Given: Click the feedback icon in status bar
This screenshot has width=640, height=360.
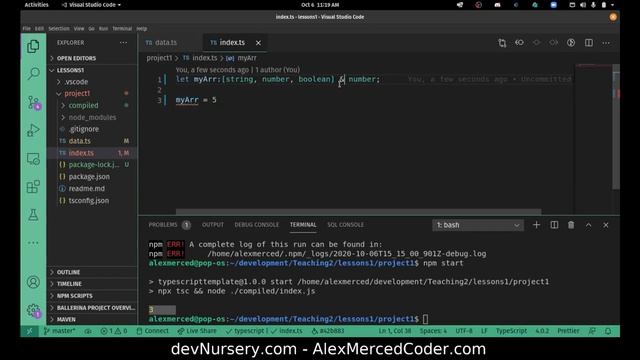Looking at the screenshot, I should pos(592,331).
